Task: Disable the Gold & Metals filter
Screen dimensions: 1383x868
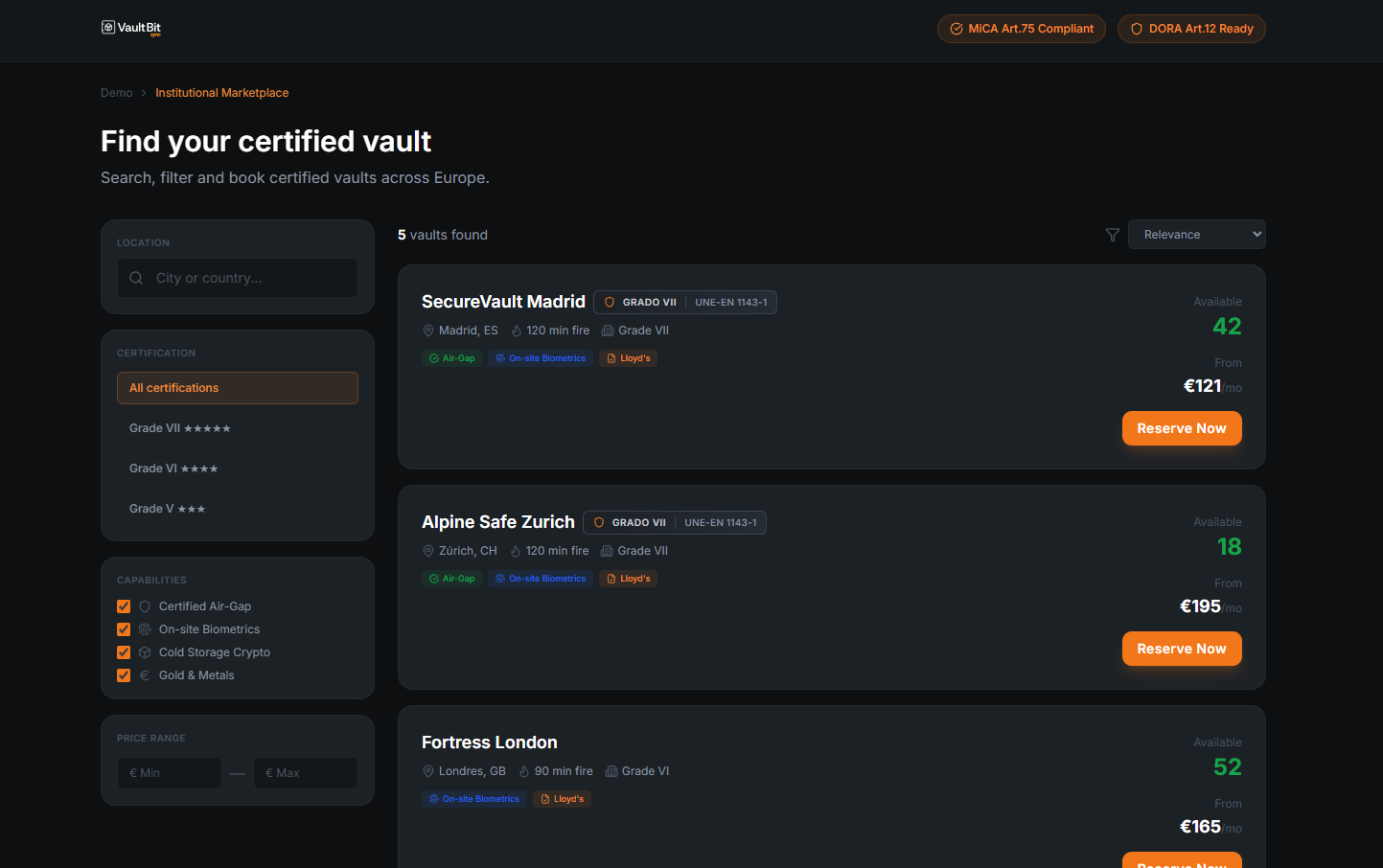Action: coord(123,674)
